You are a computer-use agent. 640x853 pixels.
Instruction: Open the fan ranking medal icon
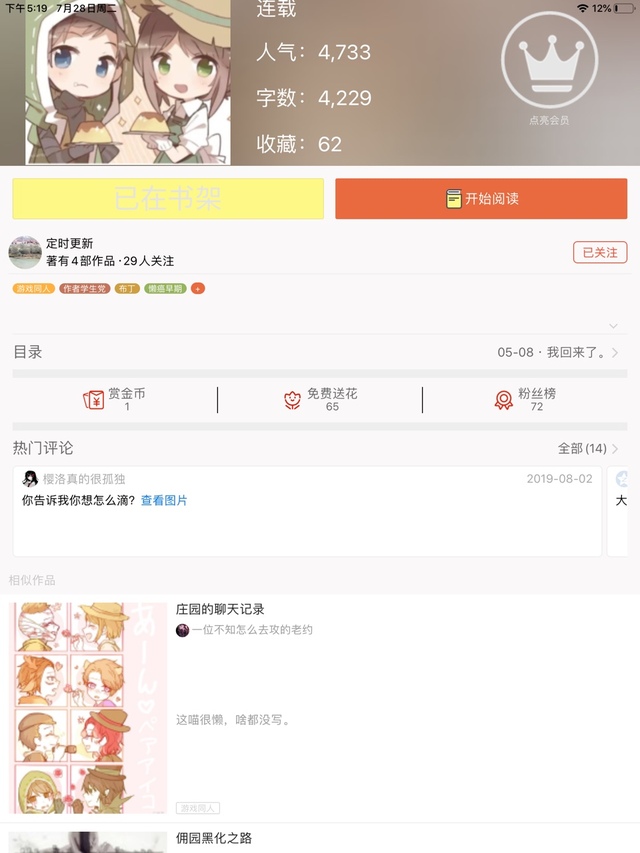503,400
